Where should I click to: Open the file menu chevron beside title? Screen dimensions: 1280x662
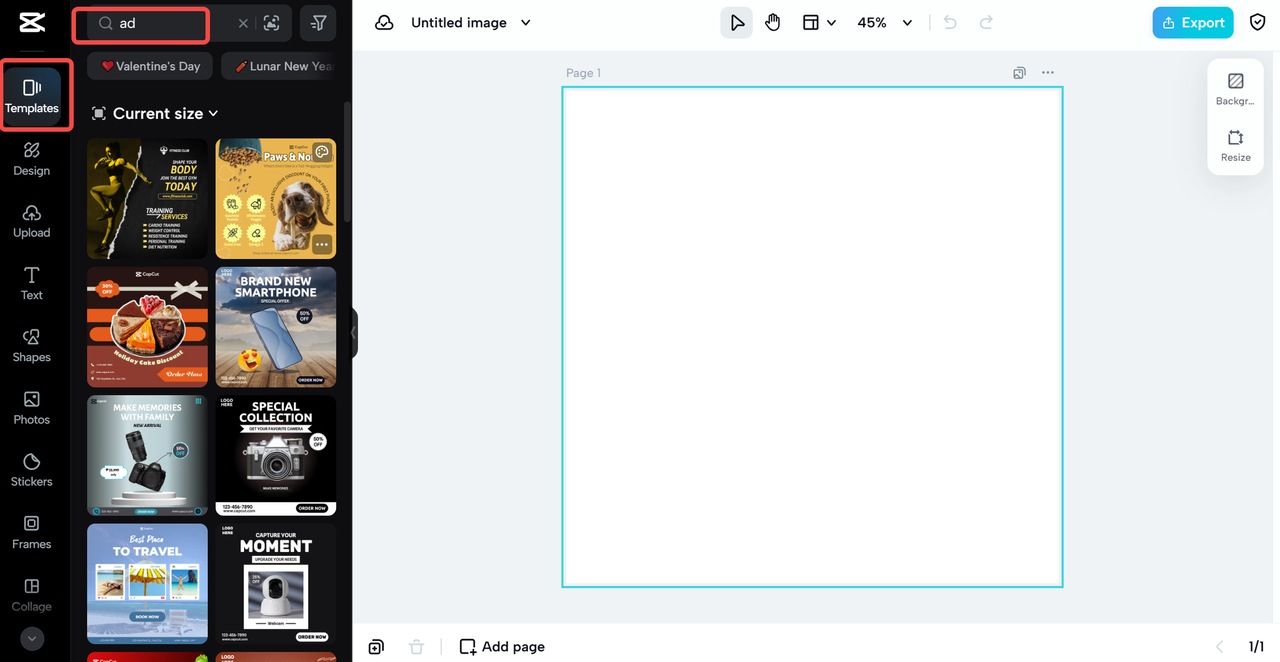coord(526,23)
